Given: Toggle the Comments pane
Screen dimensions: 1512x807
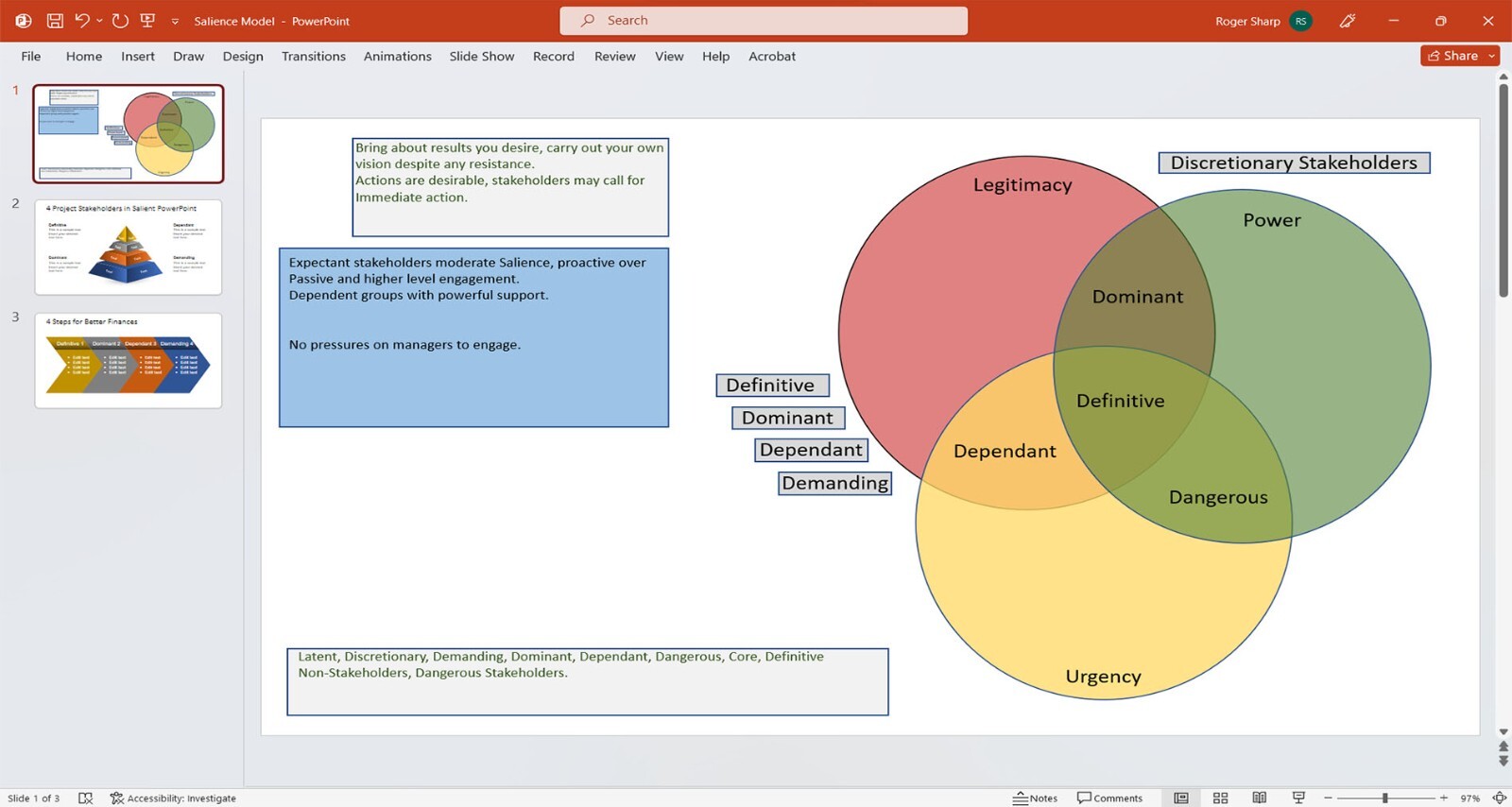Looking at the screenshot, I should [x=1109, y=798].
